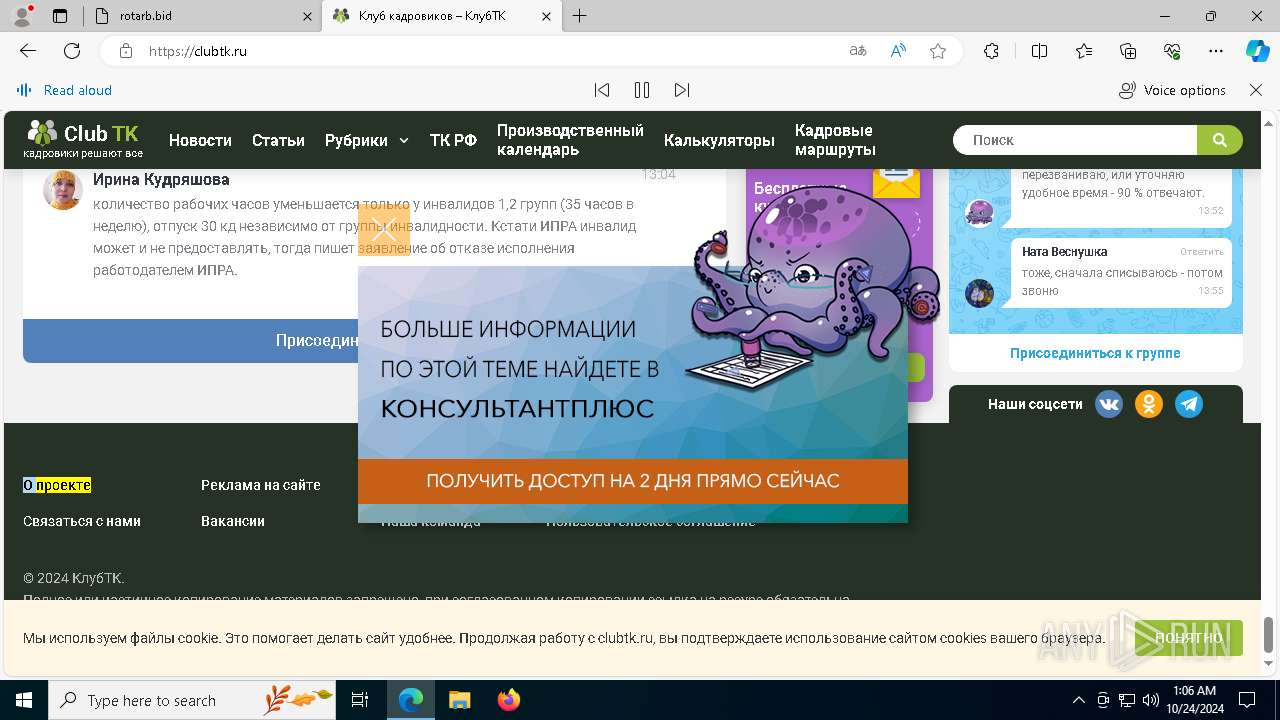Open tab actions menu icon

[x=60, y=16]
